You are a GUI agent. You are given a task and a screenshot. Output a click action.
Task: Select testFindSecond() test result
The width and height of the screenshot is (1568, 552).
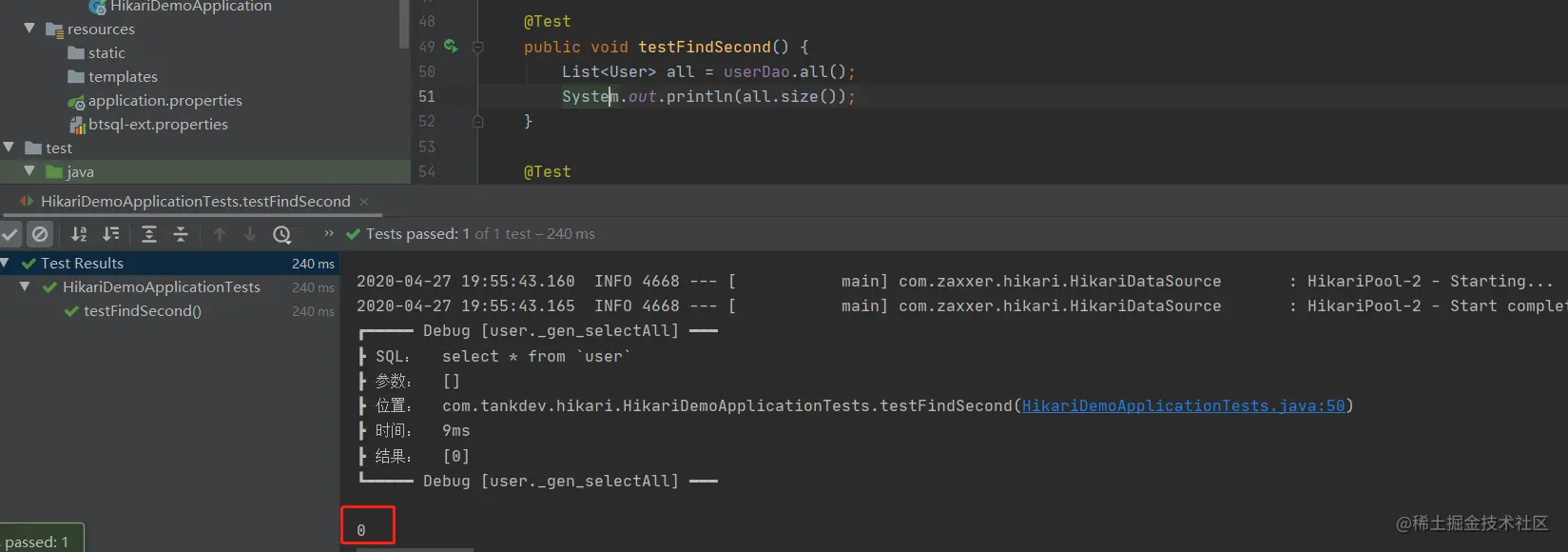pos(143,311)
